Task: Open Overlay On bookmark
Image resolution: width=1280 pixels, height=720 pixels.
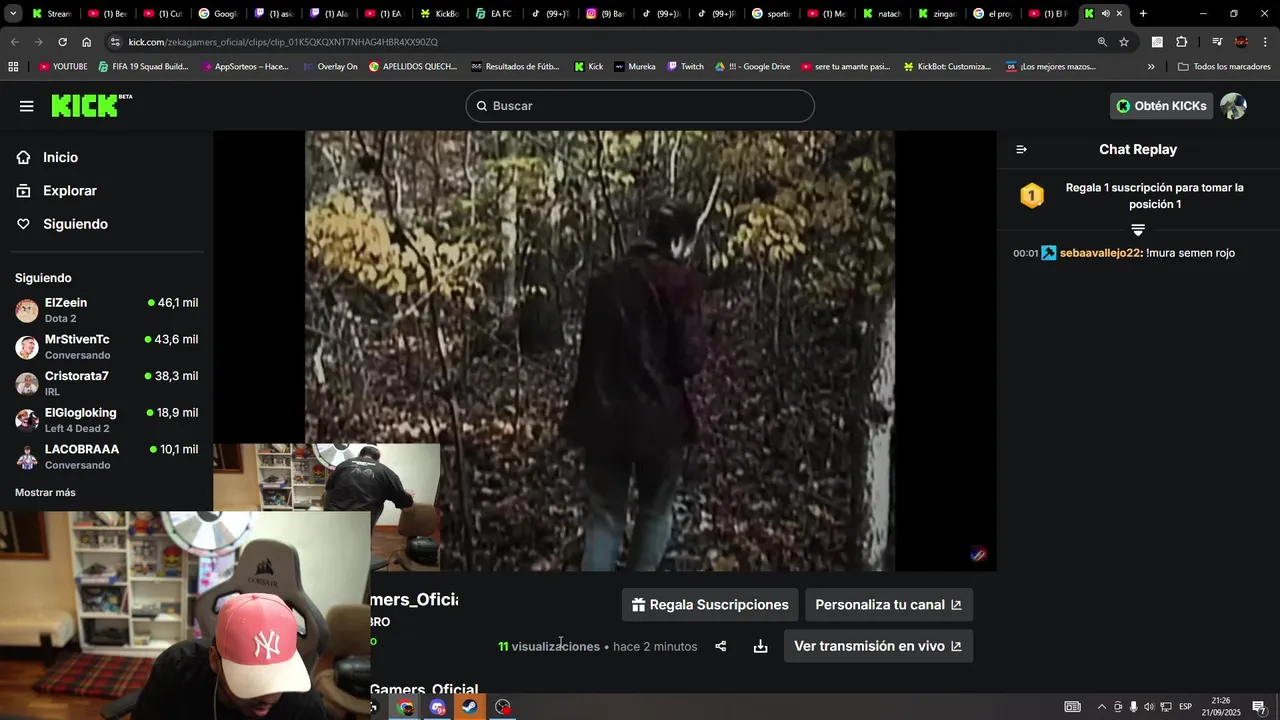Action: [329, 66]
